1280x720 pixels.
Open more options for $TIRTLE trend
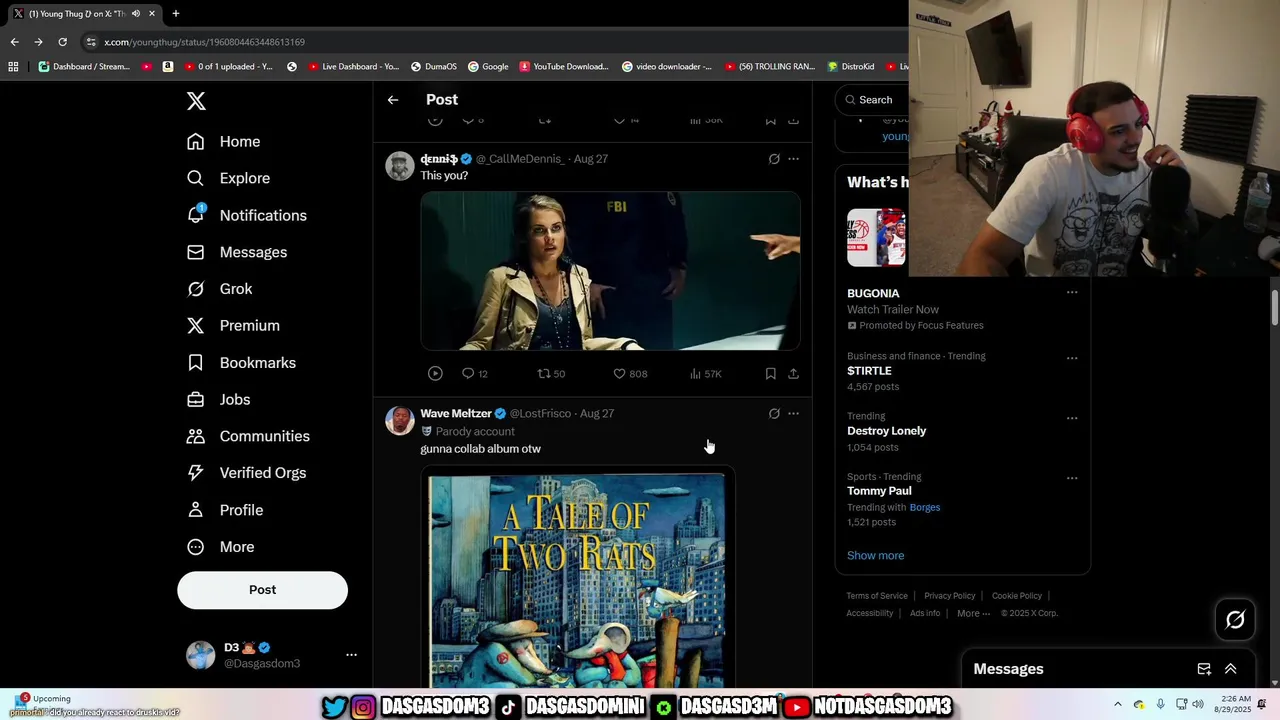[1072, 358]
